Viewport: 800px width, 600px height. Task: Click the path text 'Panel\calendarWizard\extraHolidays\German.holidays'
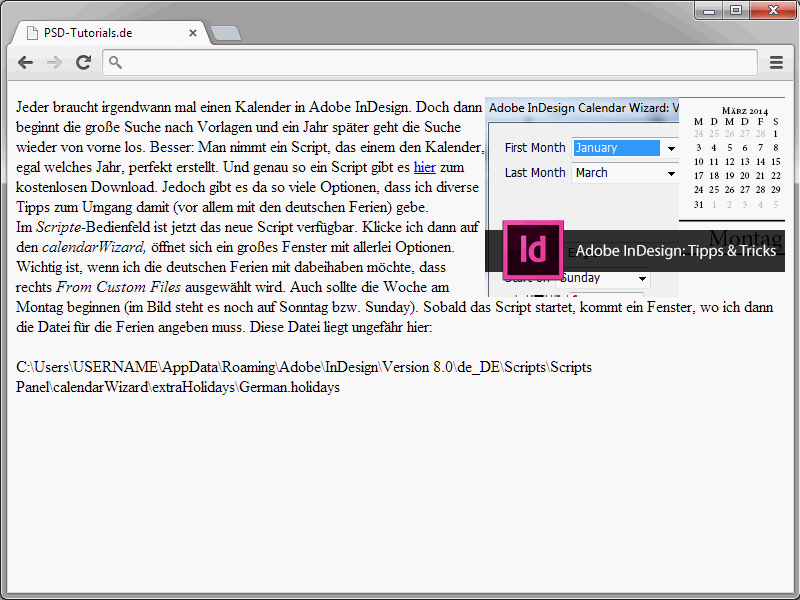178,387
